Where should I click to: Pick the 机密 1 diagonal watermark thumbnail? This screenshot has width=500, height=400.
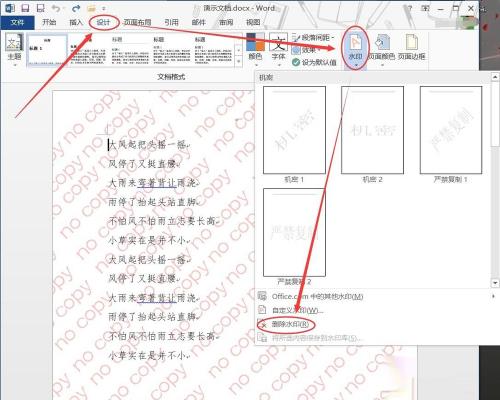294,130
